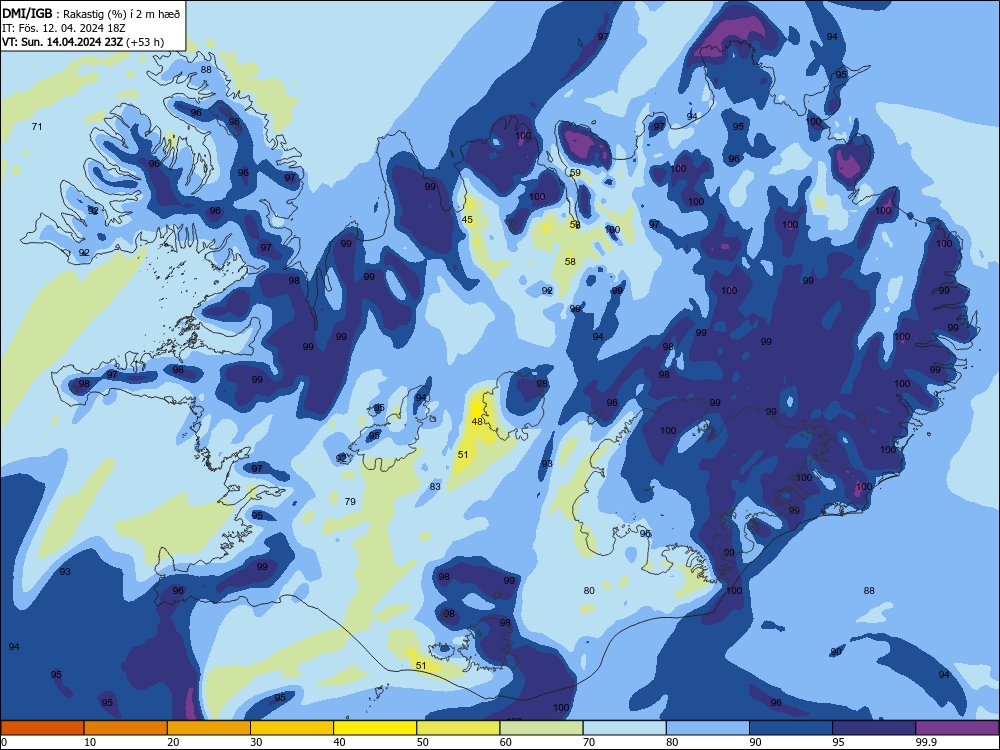Click the map humidity value '48'

[477, 422]
